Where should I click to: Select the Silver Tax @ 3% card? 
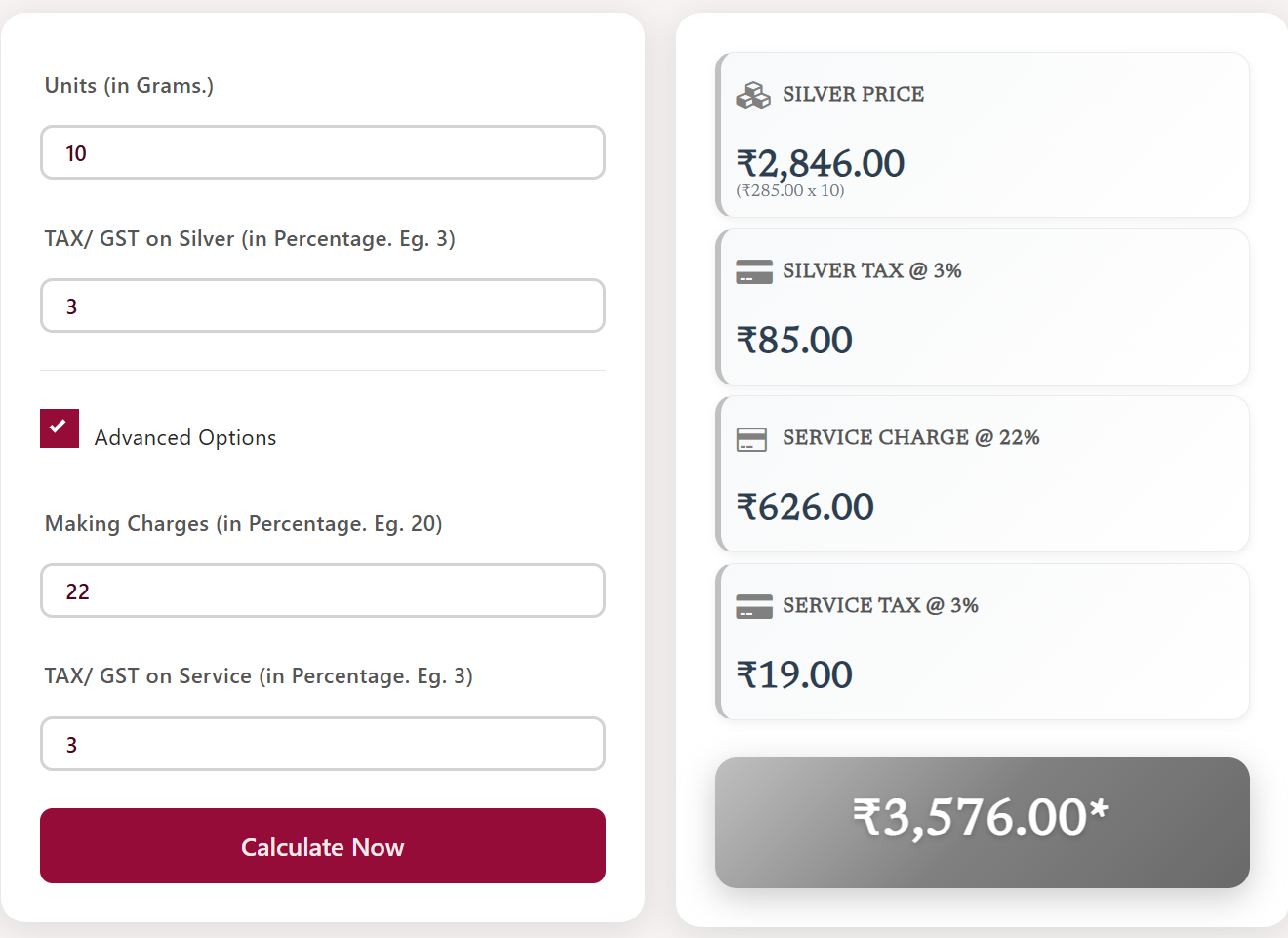point(983,306)
